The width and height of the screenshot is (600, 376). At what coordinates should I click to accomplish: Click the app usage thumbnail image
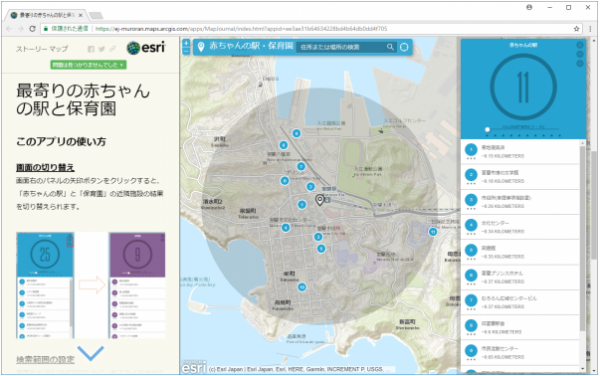(91, 285)
